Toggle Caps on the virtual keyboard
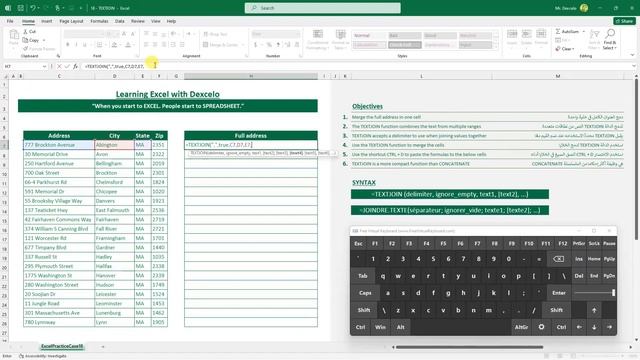 [365, 293]
